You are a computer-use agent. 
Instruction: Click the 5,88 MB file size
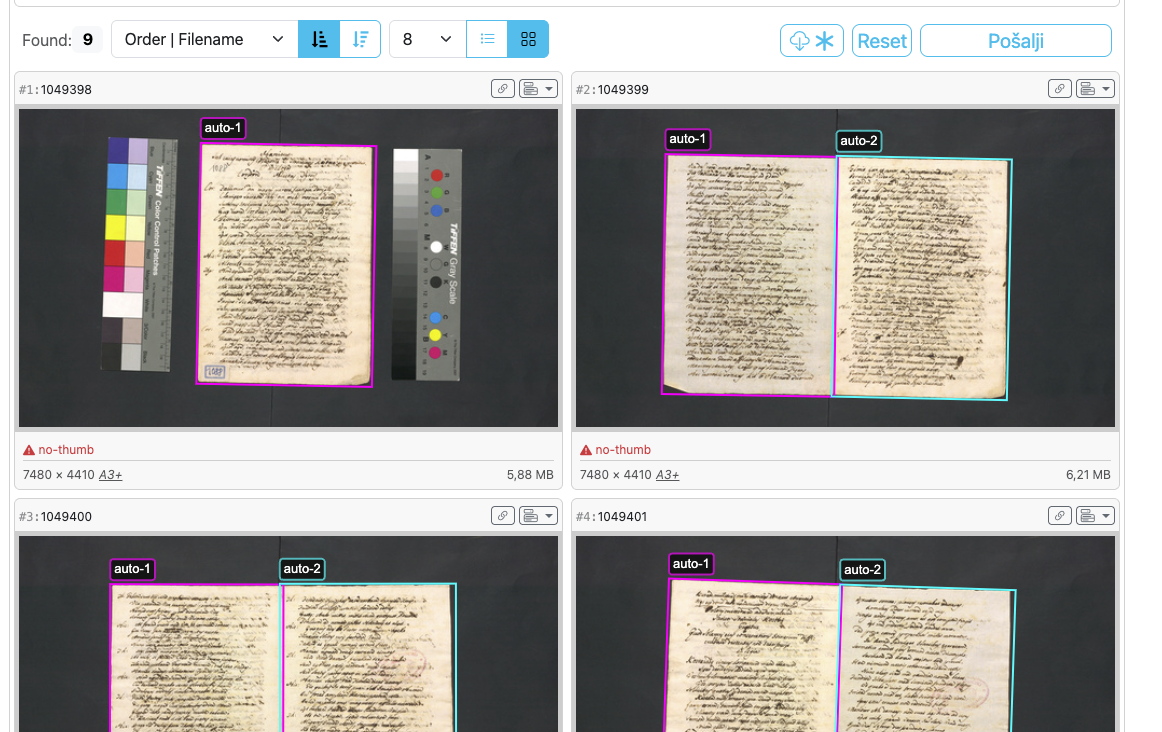tap(530, 475)
